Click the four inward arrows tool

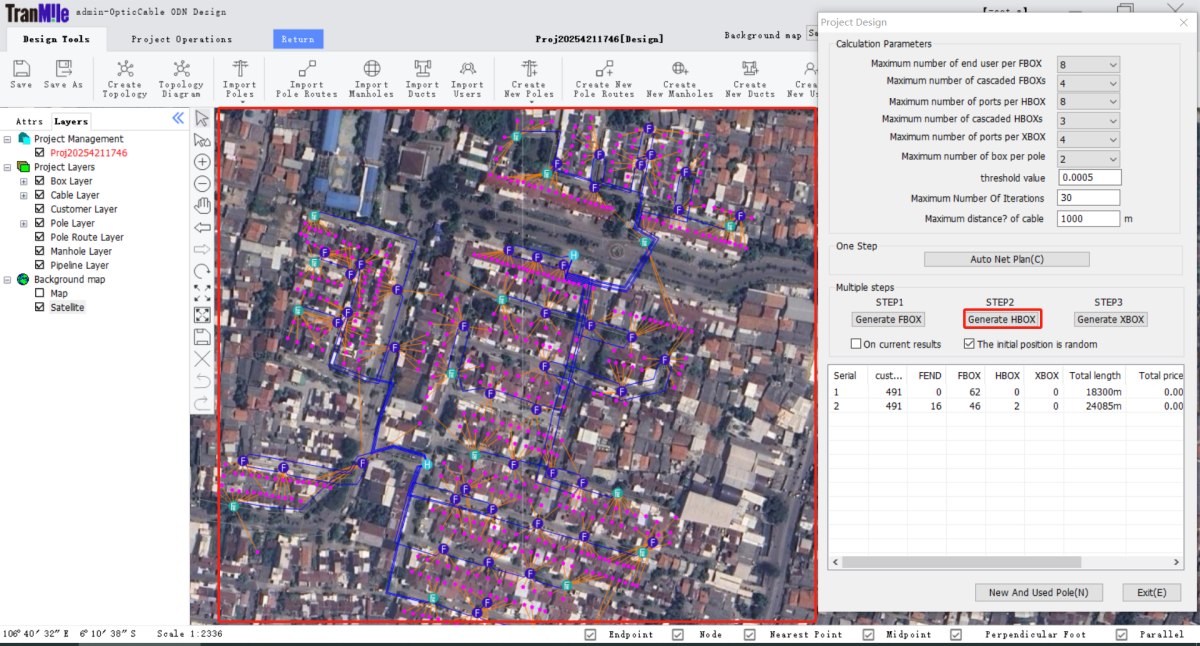click(x=202, y=293)
